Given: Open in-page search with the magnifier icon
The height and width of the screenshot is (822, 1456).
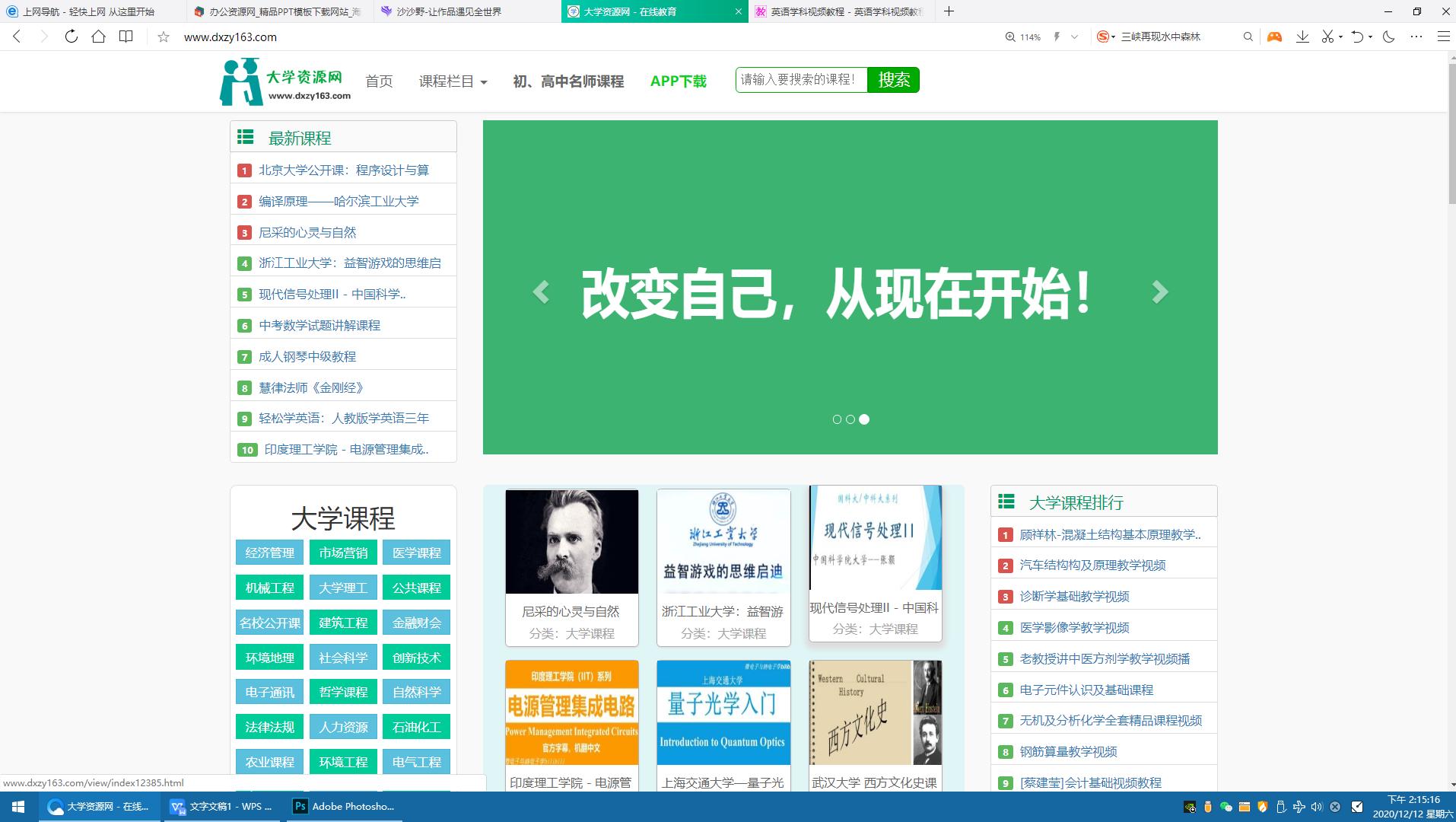Looking at the screenshot, I should tap(1248, 37).
